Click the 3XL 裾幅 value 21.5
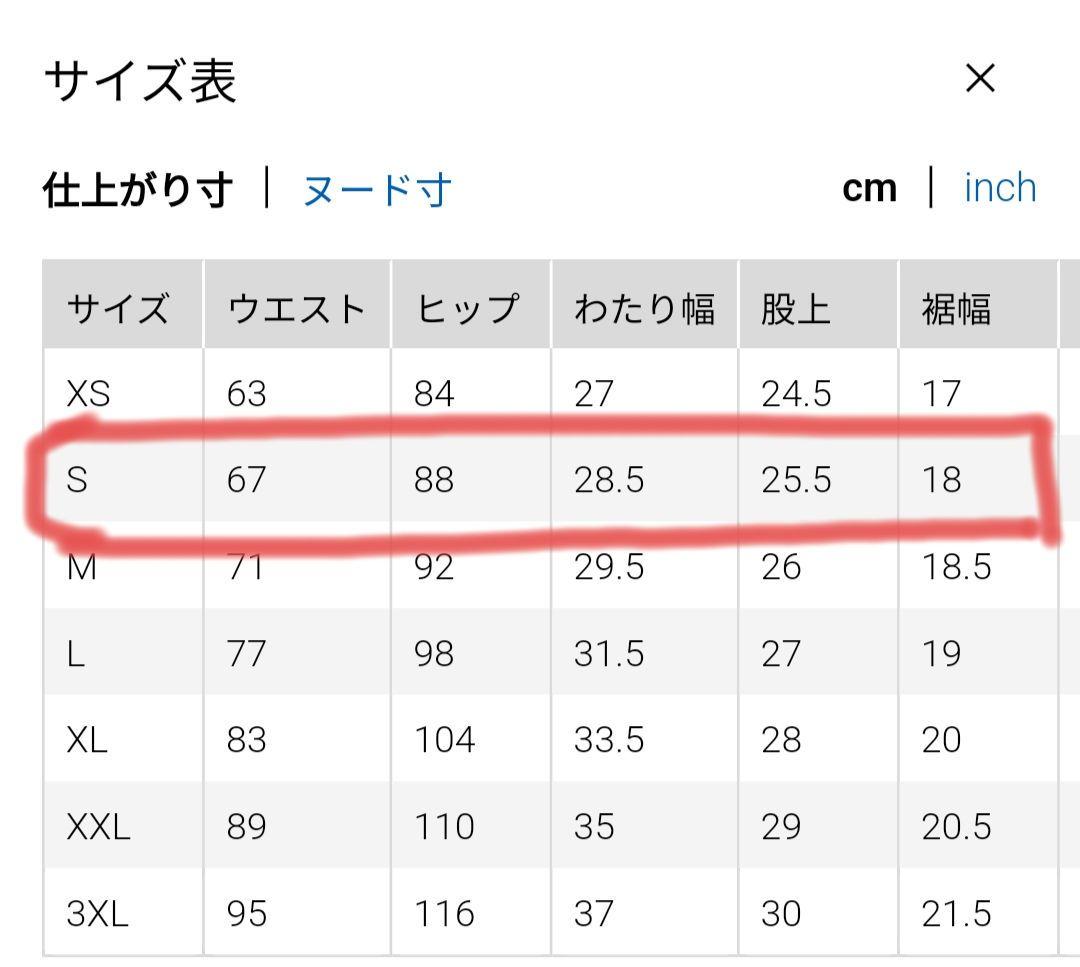1080x967 pixels. click(x=956, y=914)
